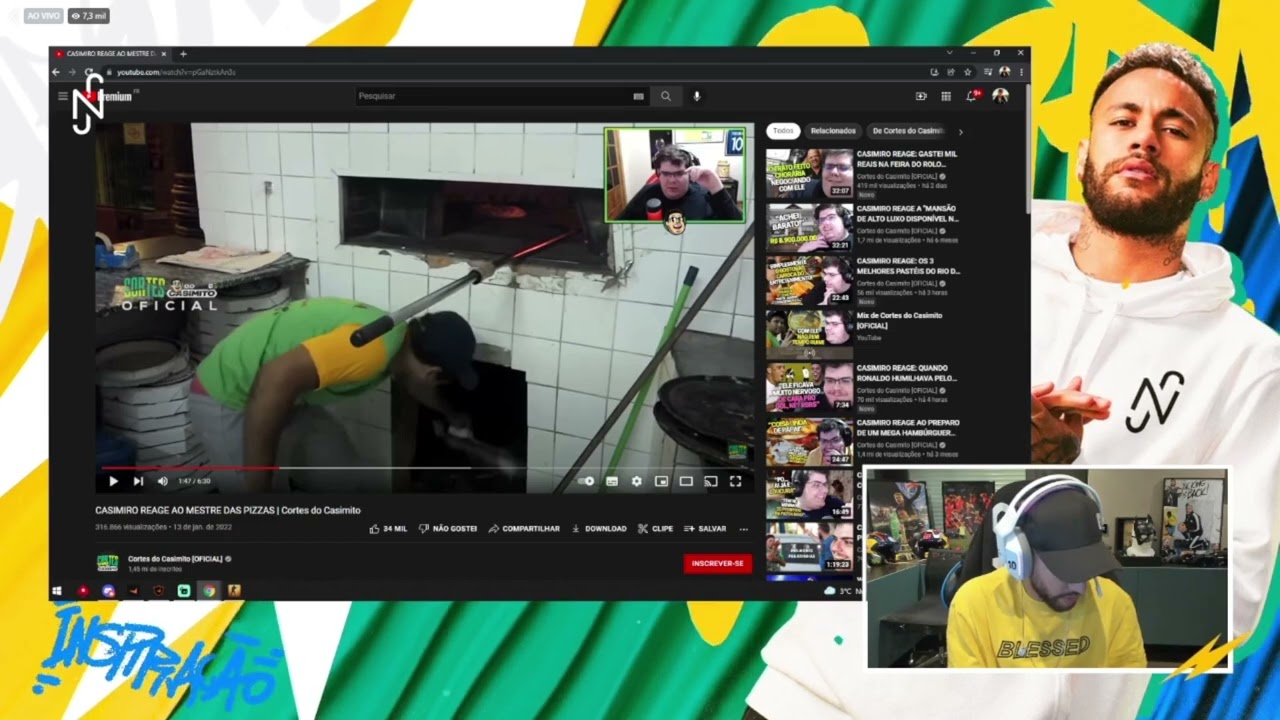Skip to the next video
1280x720 pixels.
[x=138, y=481]
